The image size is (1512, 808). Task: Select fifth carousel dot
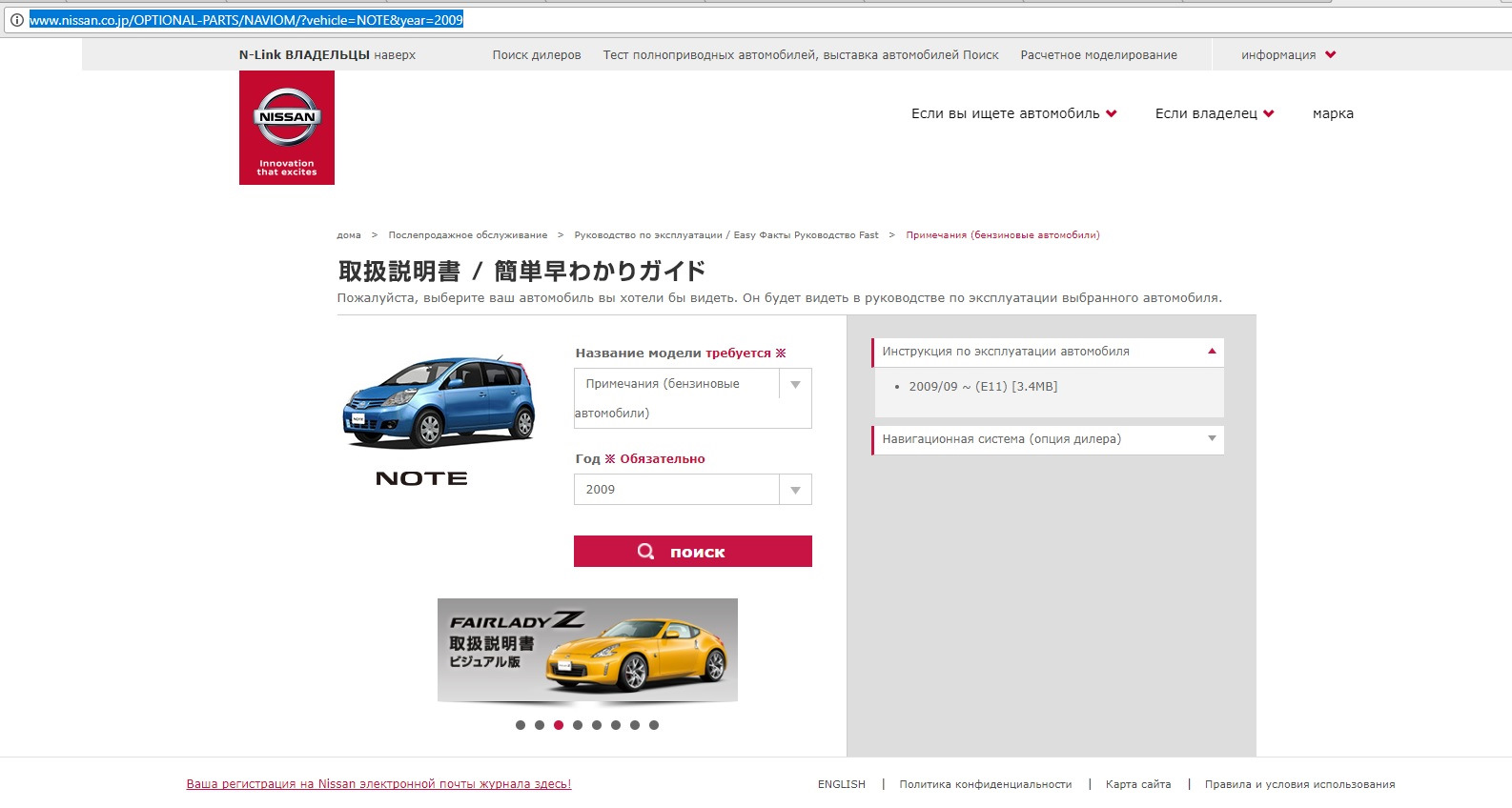click(597, 725)
